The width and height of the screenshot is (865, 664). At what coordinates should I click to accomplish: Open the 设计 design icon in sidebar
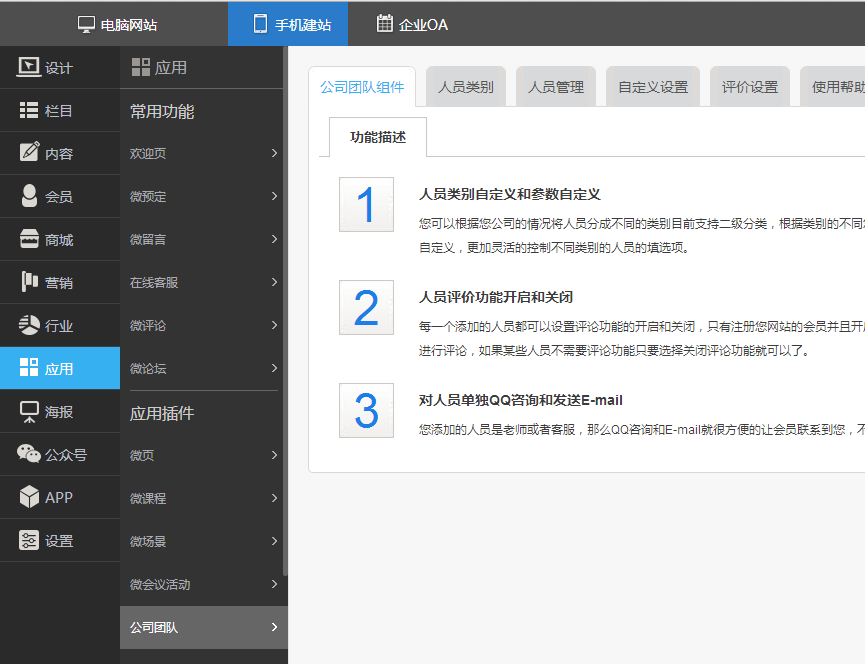tap(29, 67)
